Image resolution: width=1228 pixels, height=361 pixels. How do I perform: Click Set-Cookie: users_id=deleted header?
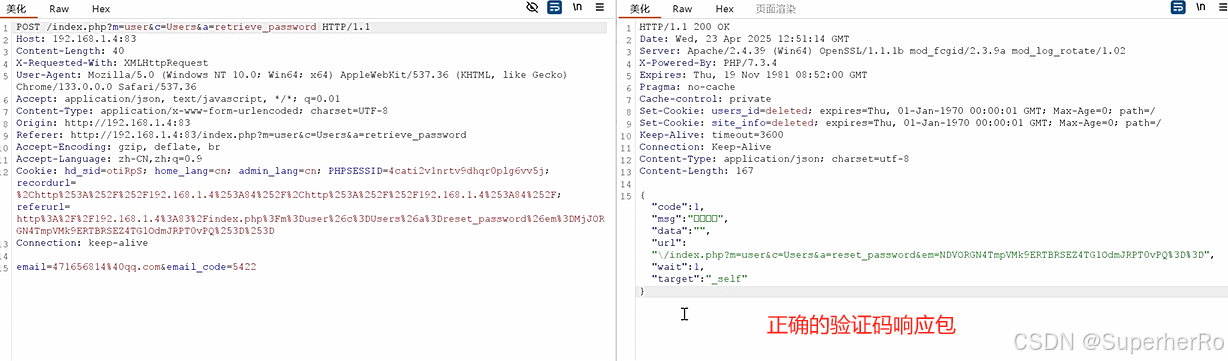coord(897,110)
